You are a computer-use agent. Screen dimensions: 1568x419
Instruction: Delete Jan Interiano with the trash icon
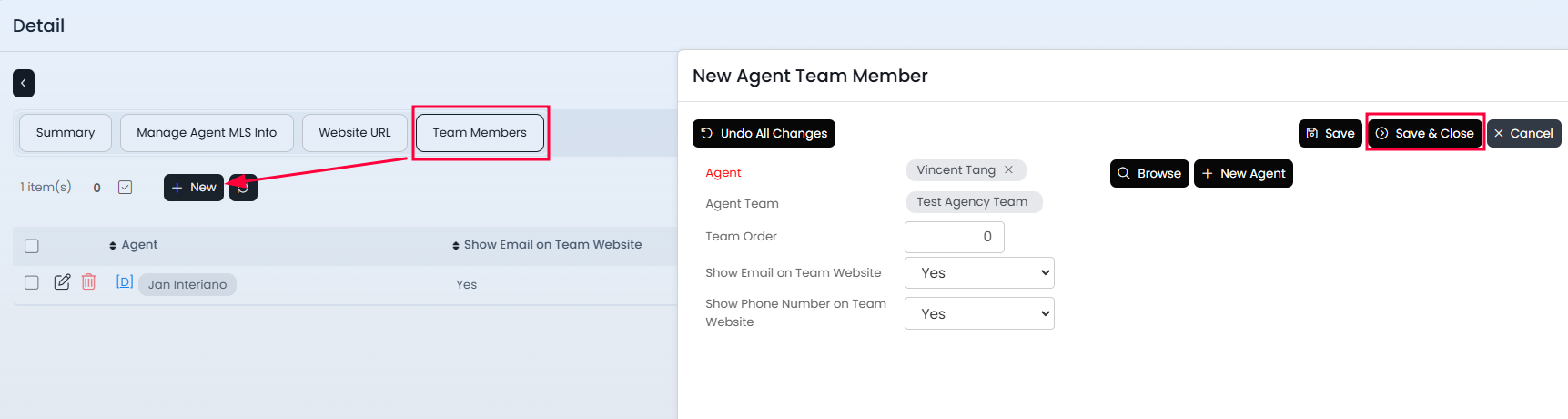[x=88, y=282]
